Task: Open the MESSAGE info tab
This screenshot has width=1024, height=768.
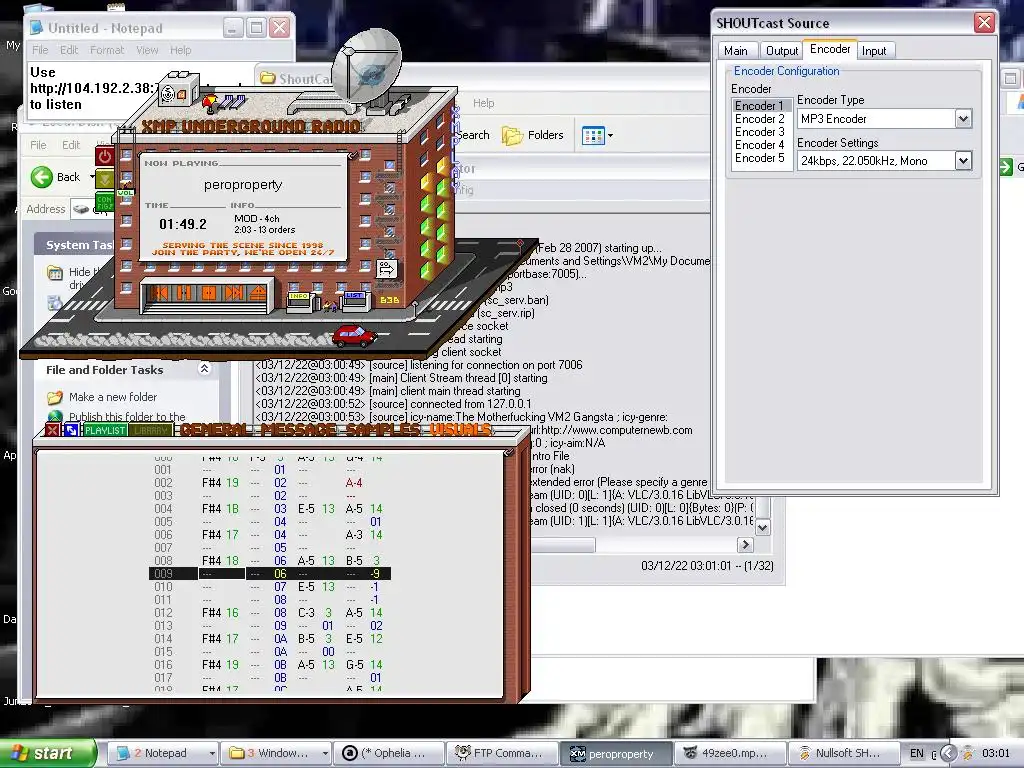Action: pos(298,429)
